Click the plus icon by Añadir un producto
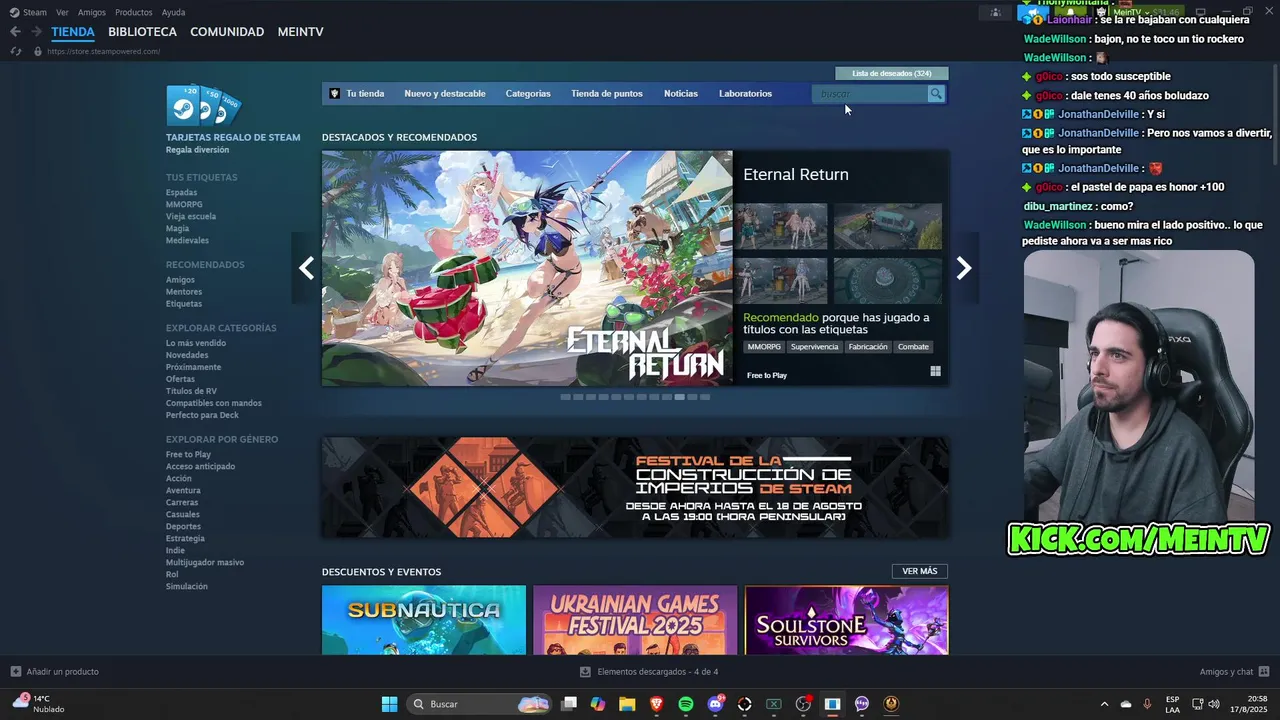Image resolution: width=1280 pixels, height=720 pixels. click(x=15, y=671)
